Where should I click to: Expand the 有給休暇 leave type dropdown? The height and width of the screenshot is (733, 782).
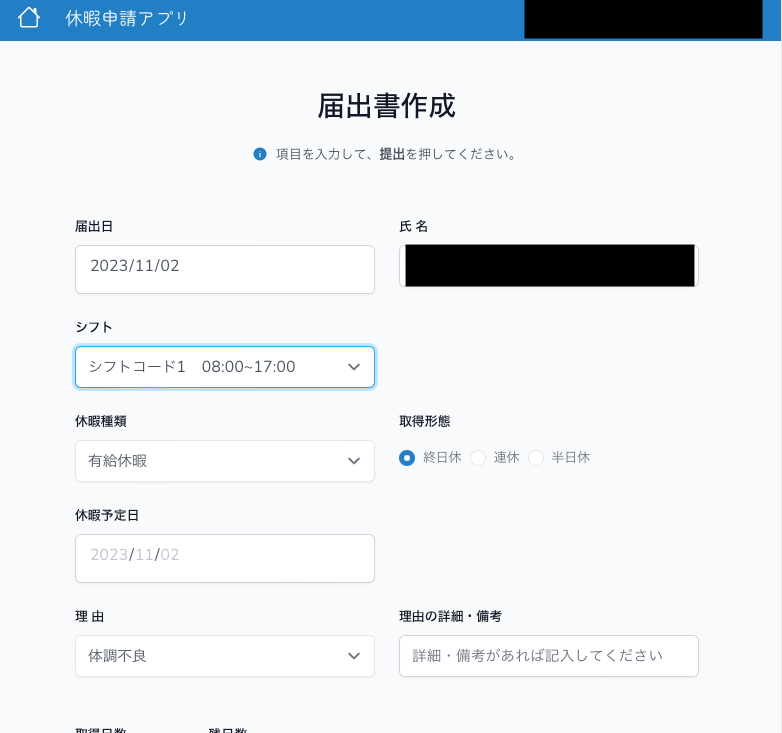210,461
